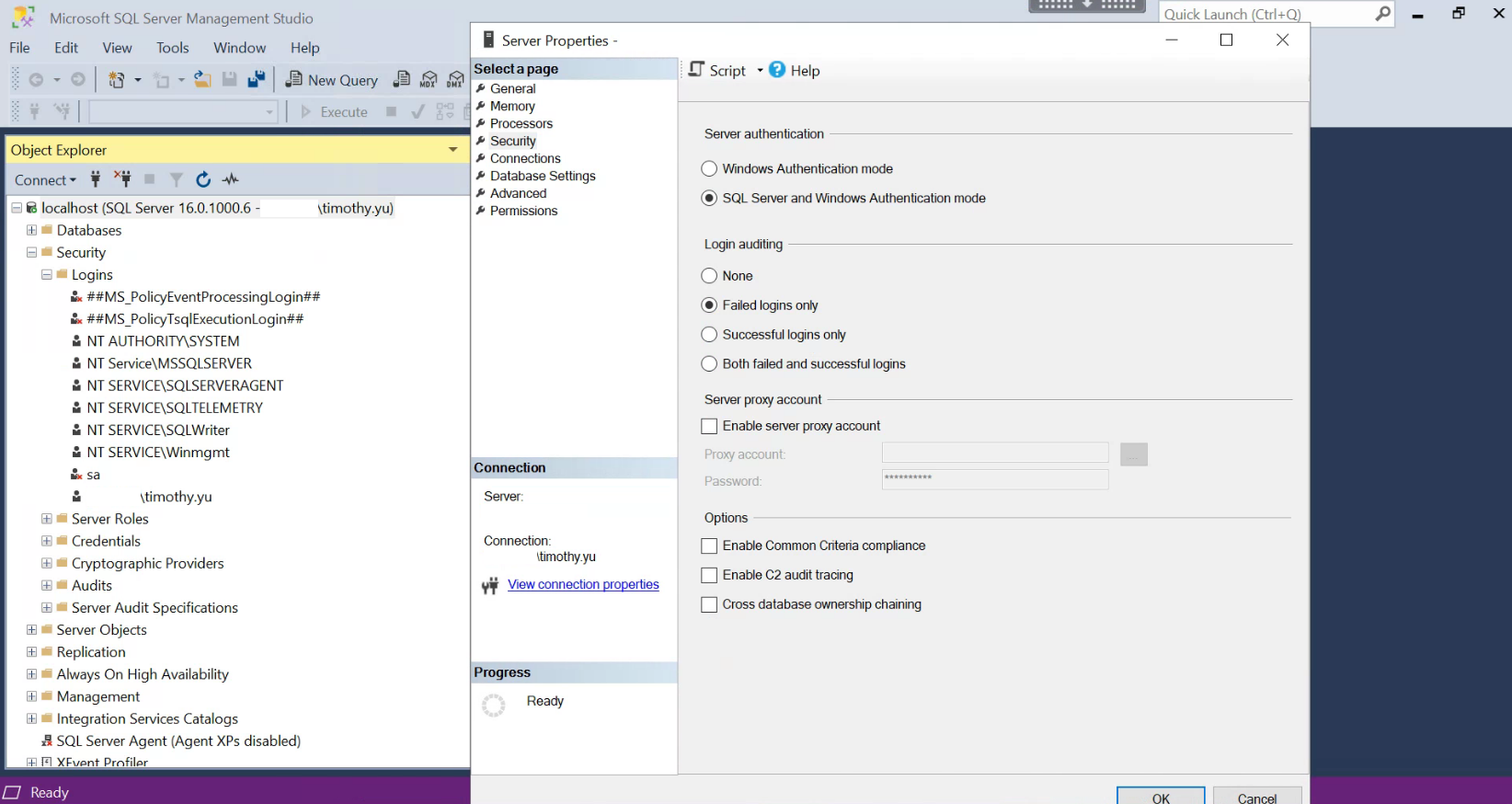Toggle Cross database ownership chaining

tap(709, 605)
